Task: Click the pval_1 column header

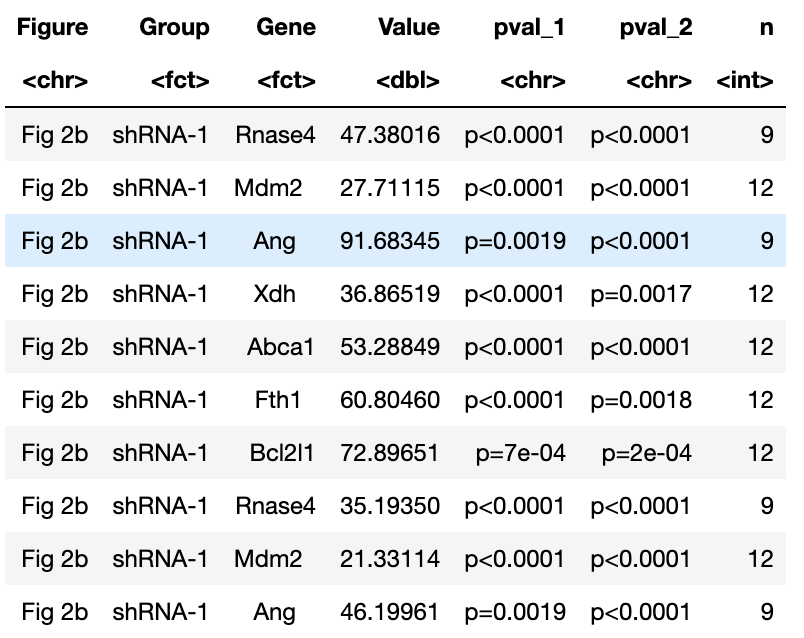Action: coord(529,28)
